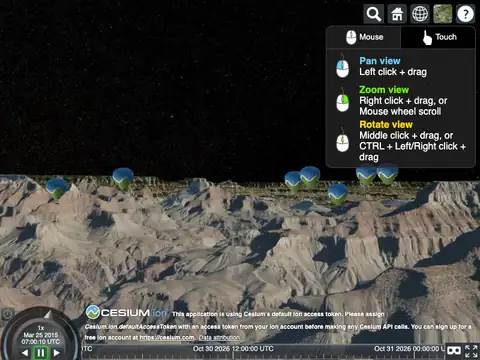Click the 'Zoom view' heading
480x360 pixels.
pos(384,90)
